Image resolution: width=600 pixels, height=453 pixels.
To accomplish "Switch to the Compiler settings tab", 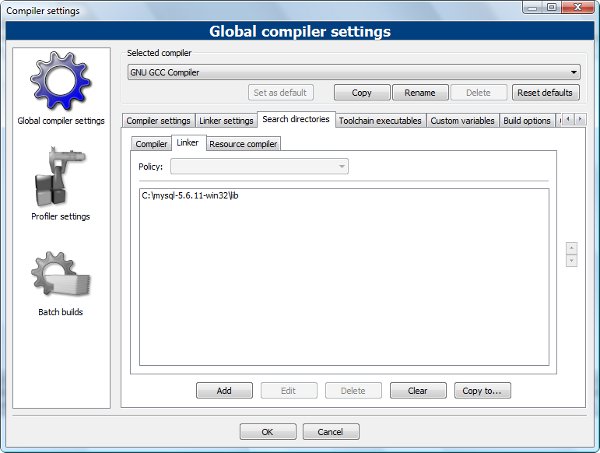I will [158, 121].
